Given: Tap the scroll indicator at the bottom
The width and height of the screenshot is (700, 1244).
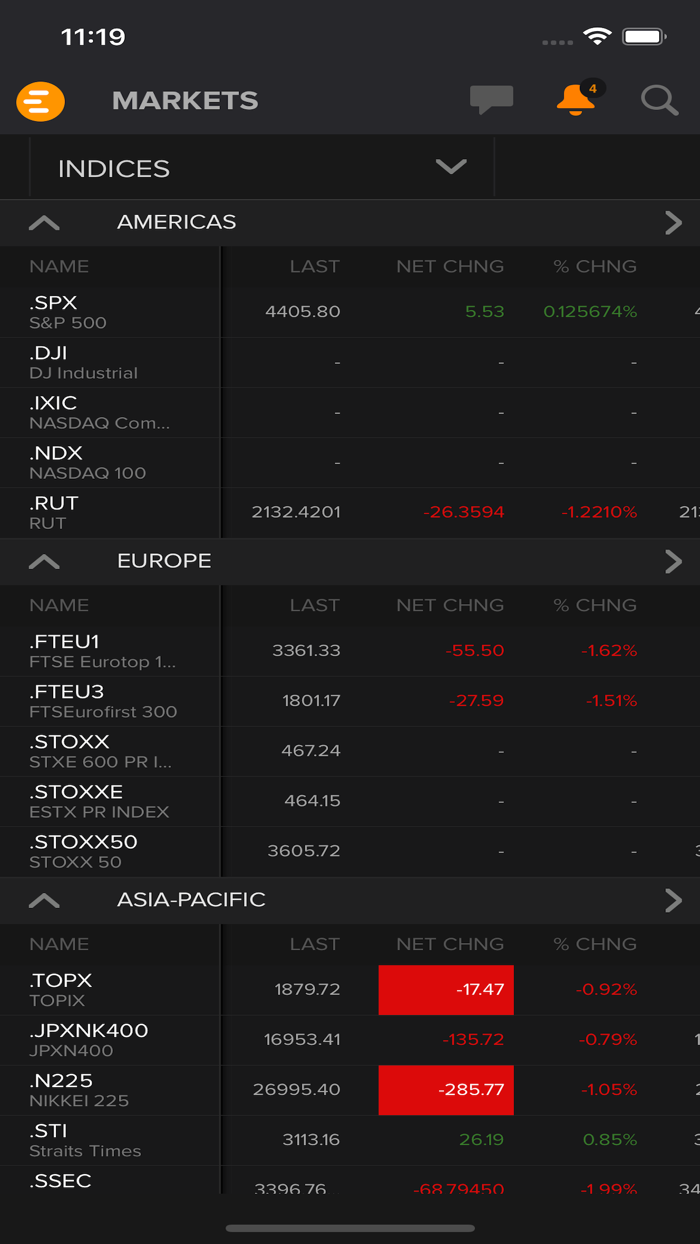Looking at the screenshot, I should 349,1225.
